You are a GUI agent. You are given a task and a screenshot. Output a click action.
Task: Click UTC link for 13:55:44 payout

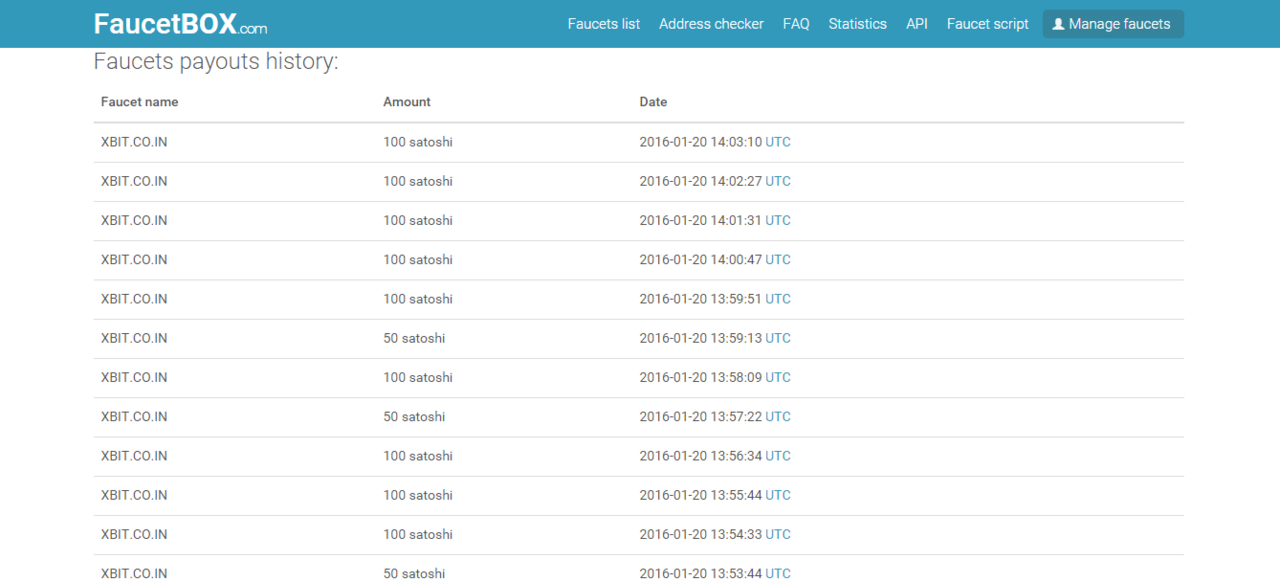(777, 495)
